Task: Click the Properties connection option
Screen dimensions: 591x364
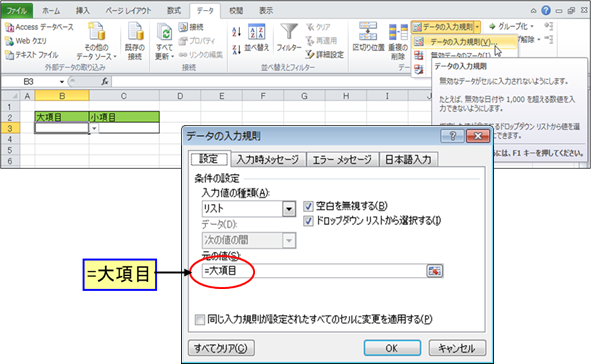Action: 198,41
